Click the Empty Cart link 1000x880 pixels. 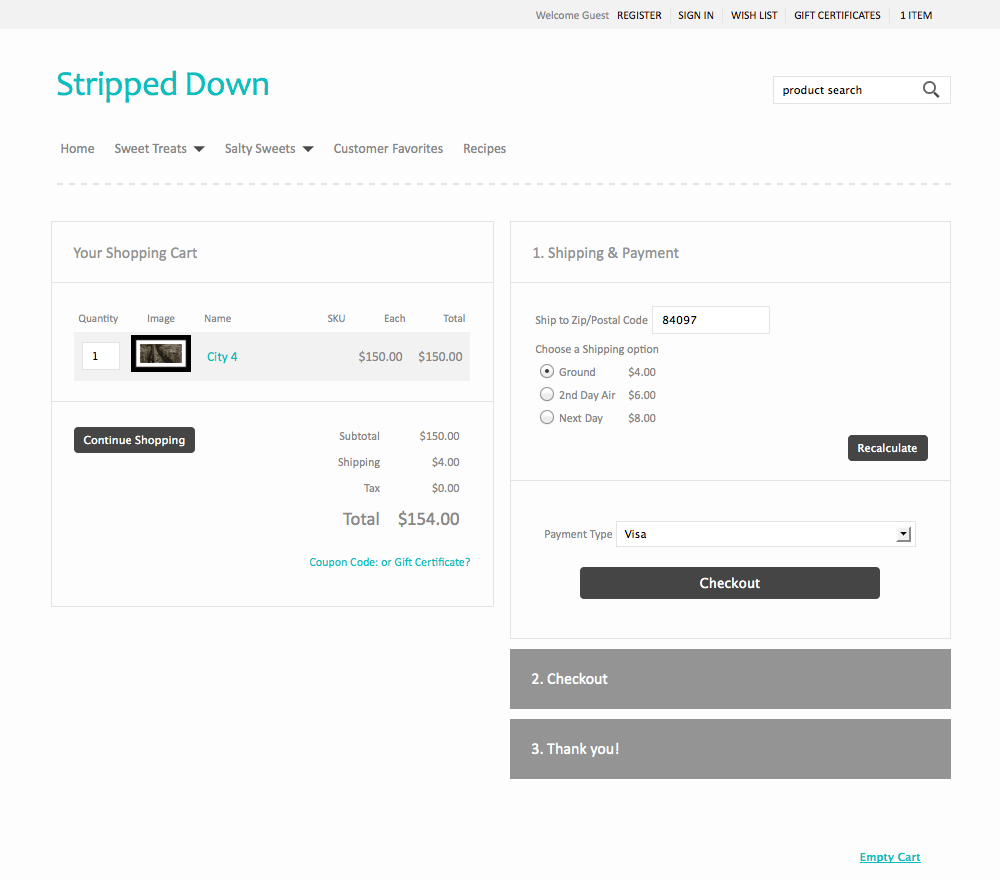(890, 857)
